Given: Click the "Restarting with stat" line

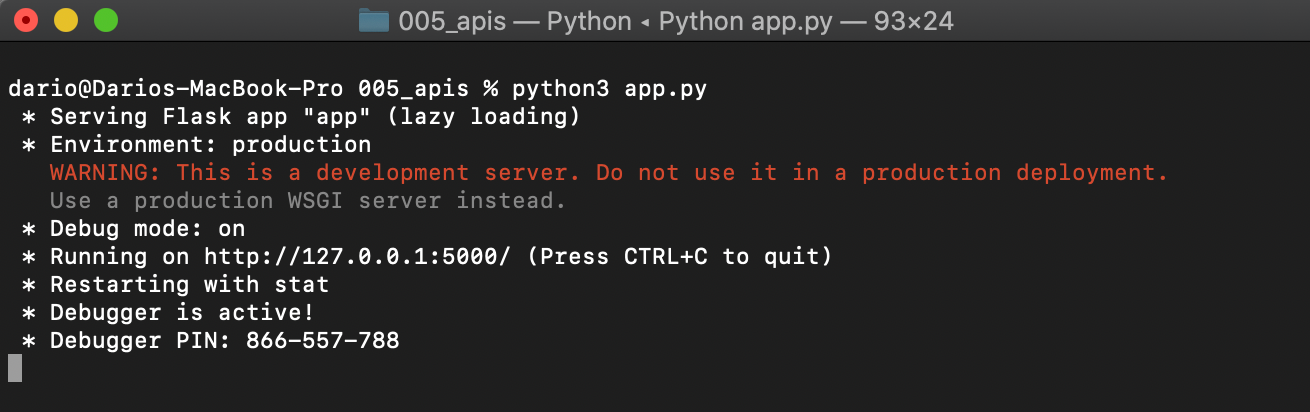Looking at the screenshot, I should [189, 285].
